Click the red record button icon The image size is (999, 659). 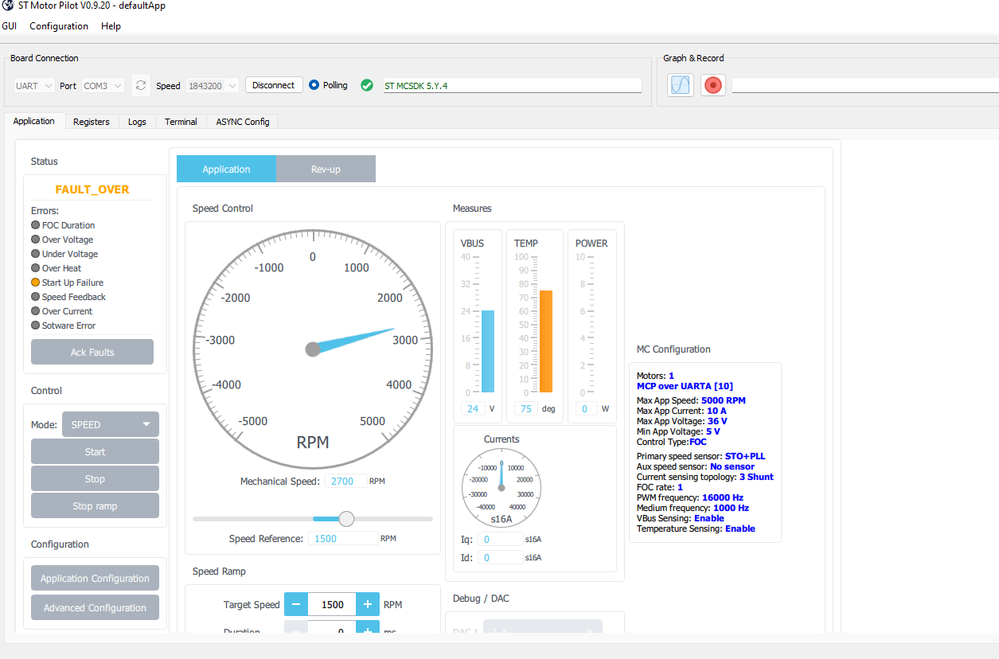click(713, 85)
